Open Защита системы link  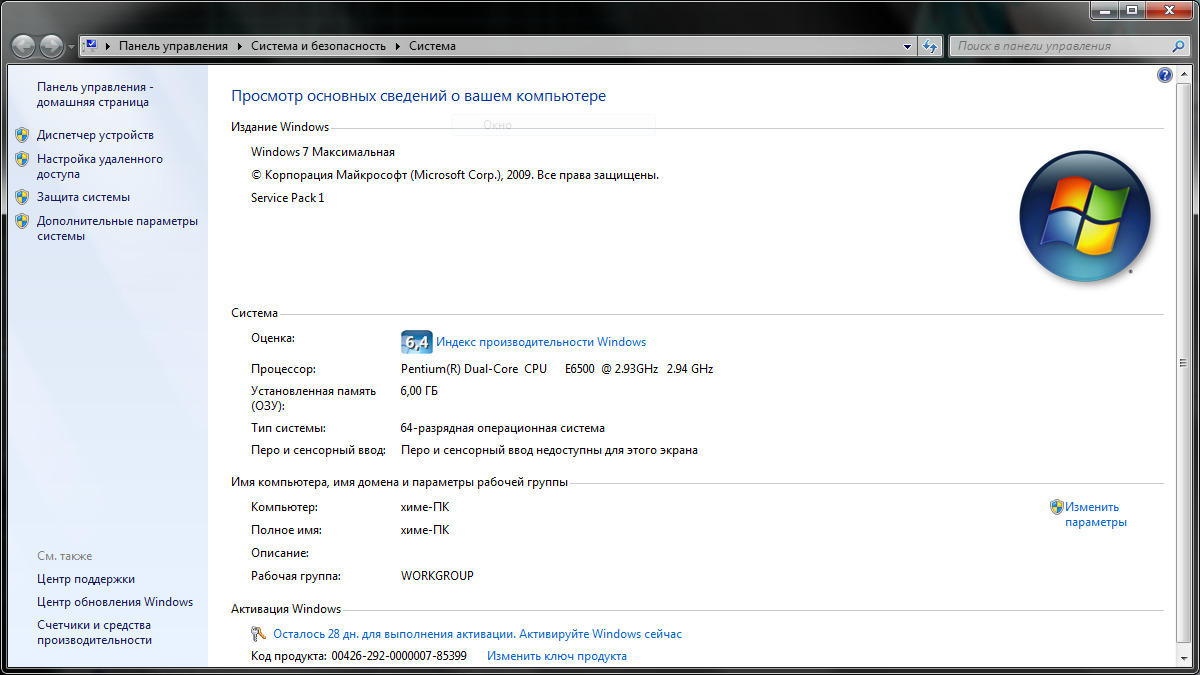coord(83,197)
